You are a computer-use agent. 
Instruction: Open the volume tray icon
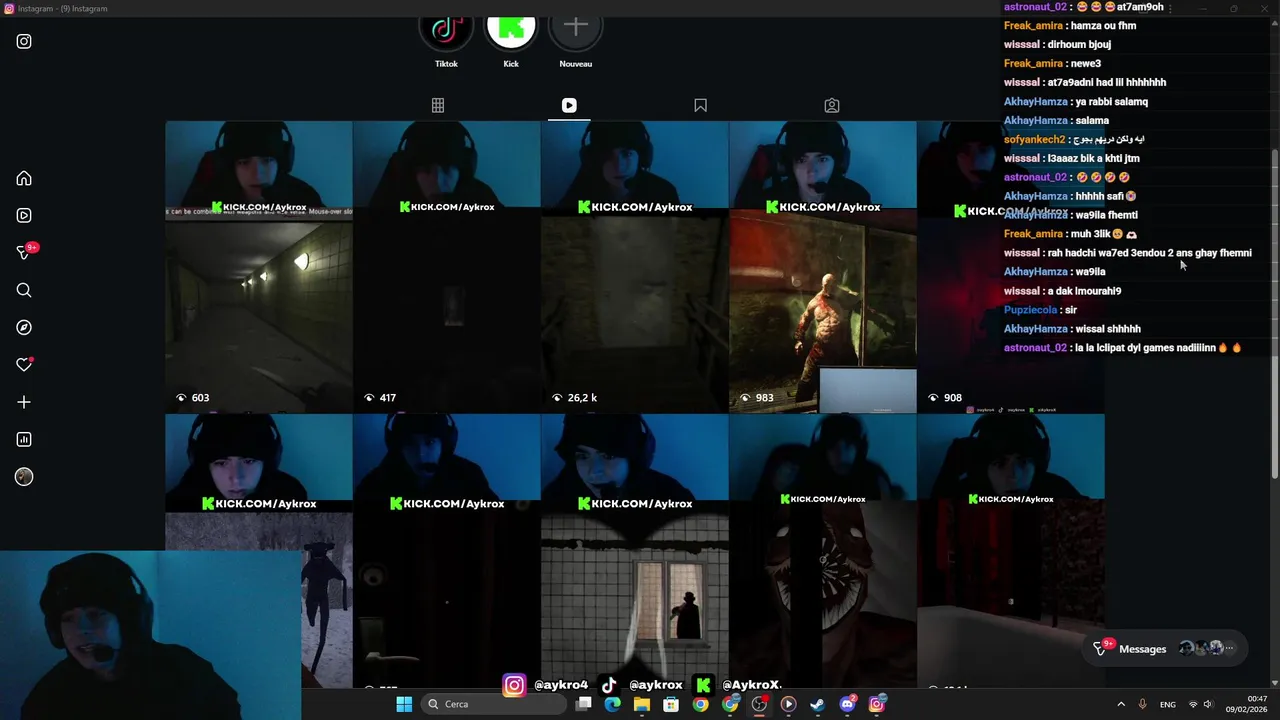pos(1208,704)
